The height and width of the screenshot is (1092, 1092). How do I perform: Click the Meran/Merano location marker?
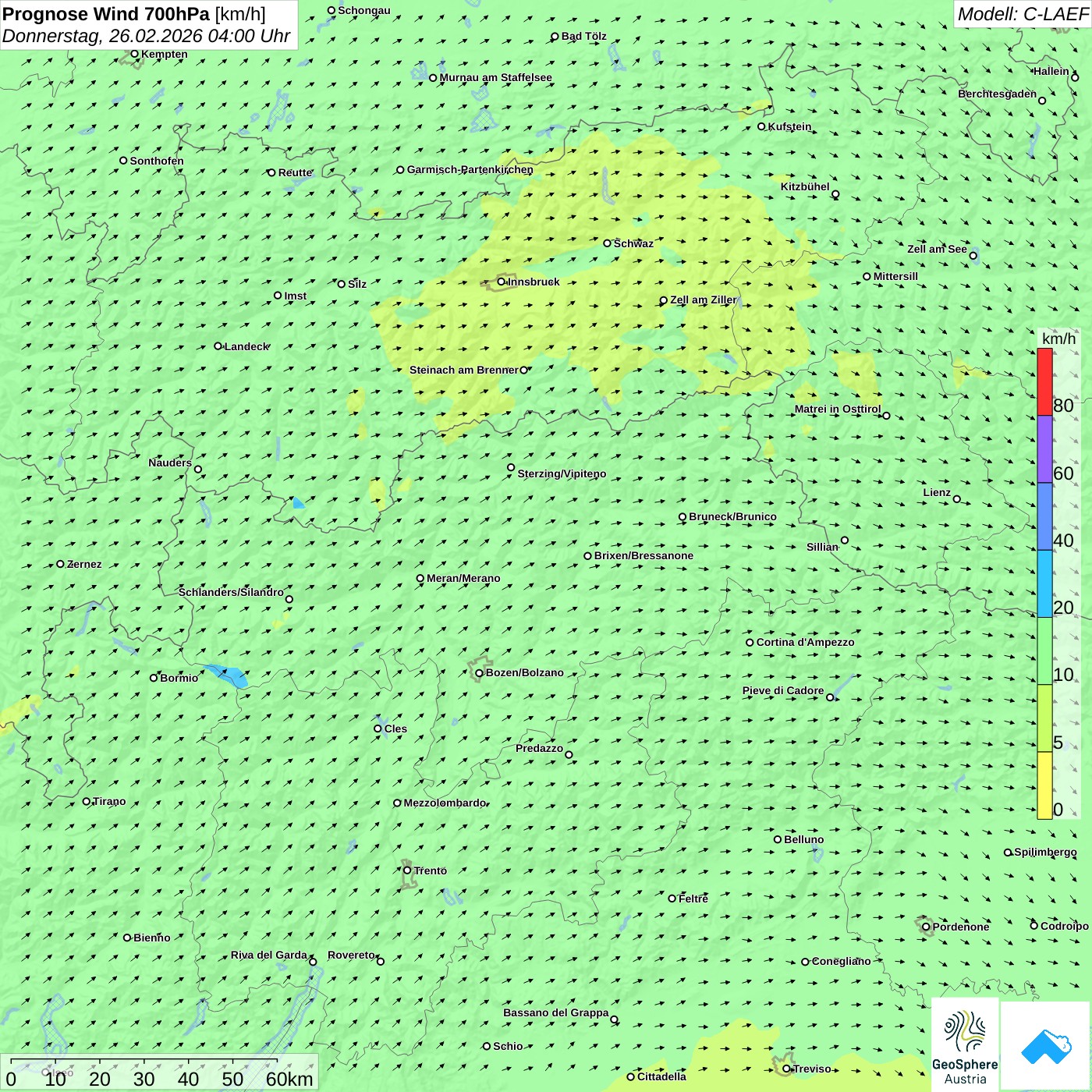click(x=420, y=578)
